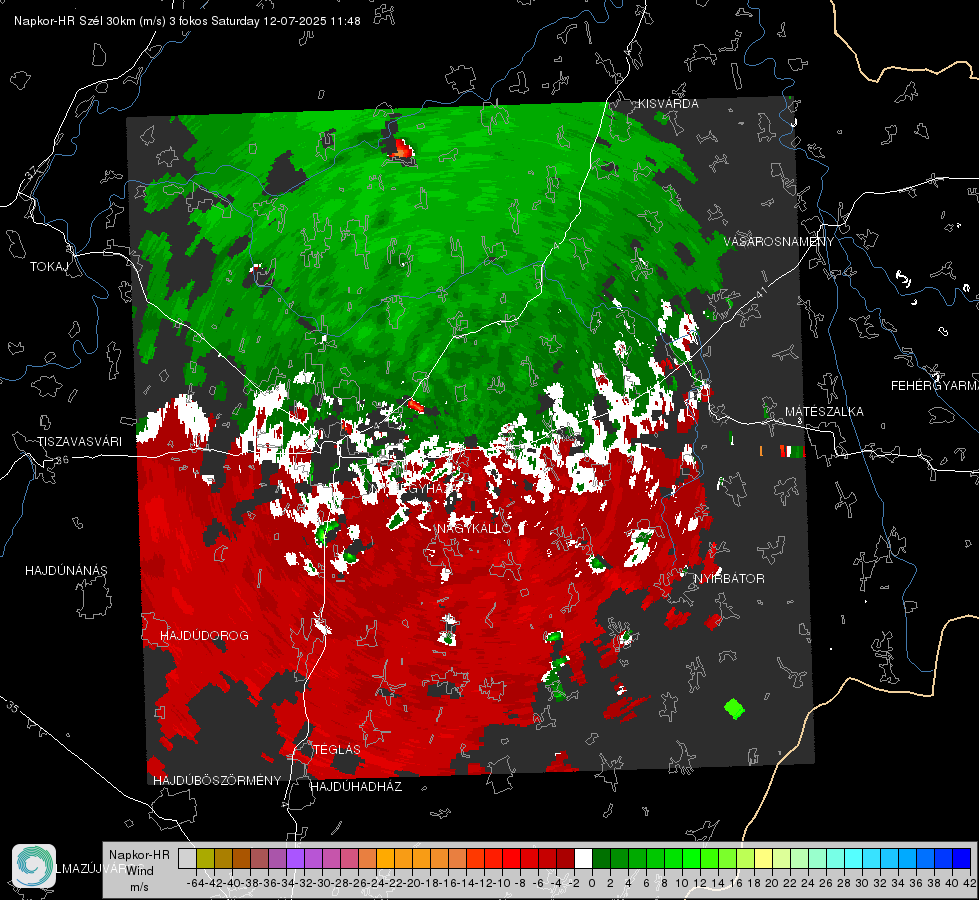Click the road number 35 label at lower left
979x900 pixels.
tap(12, 706)
